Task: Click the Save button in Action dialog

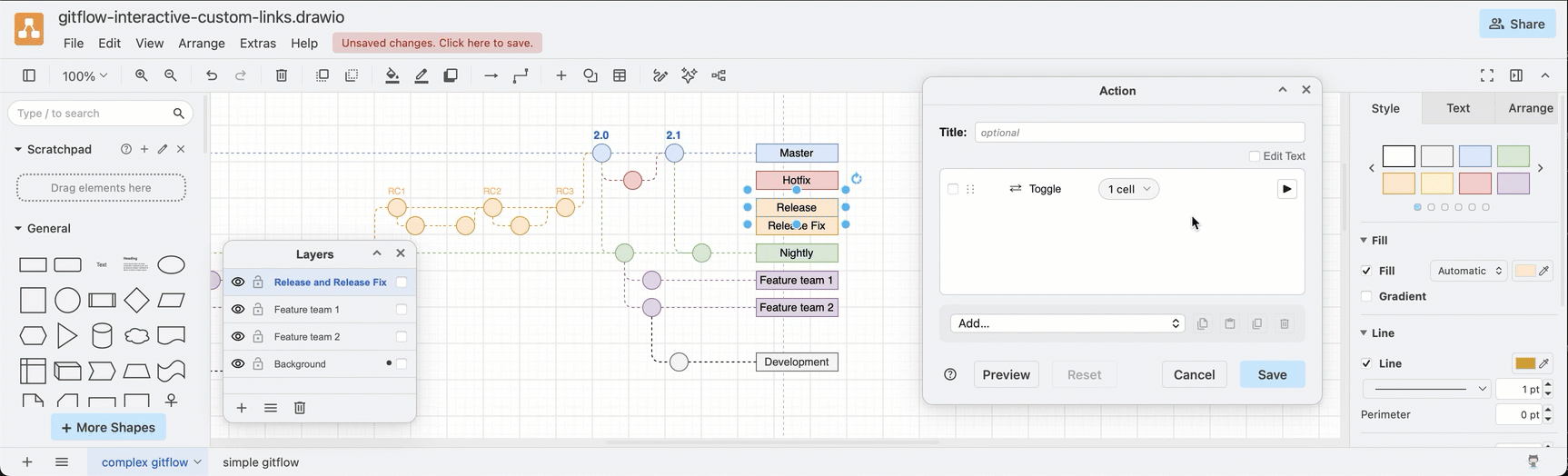Action: [1272, 374]
